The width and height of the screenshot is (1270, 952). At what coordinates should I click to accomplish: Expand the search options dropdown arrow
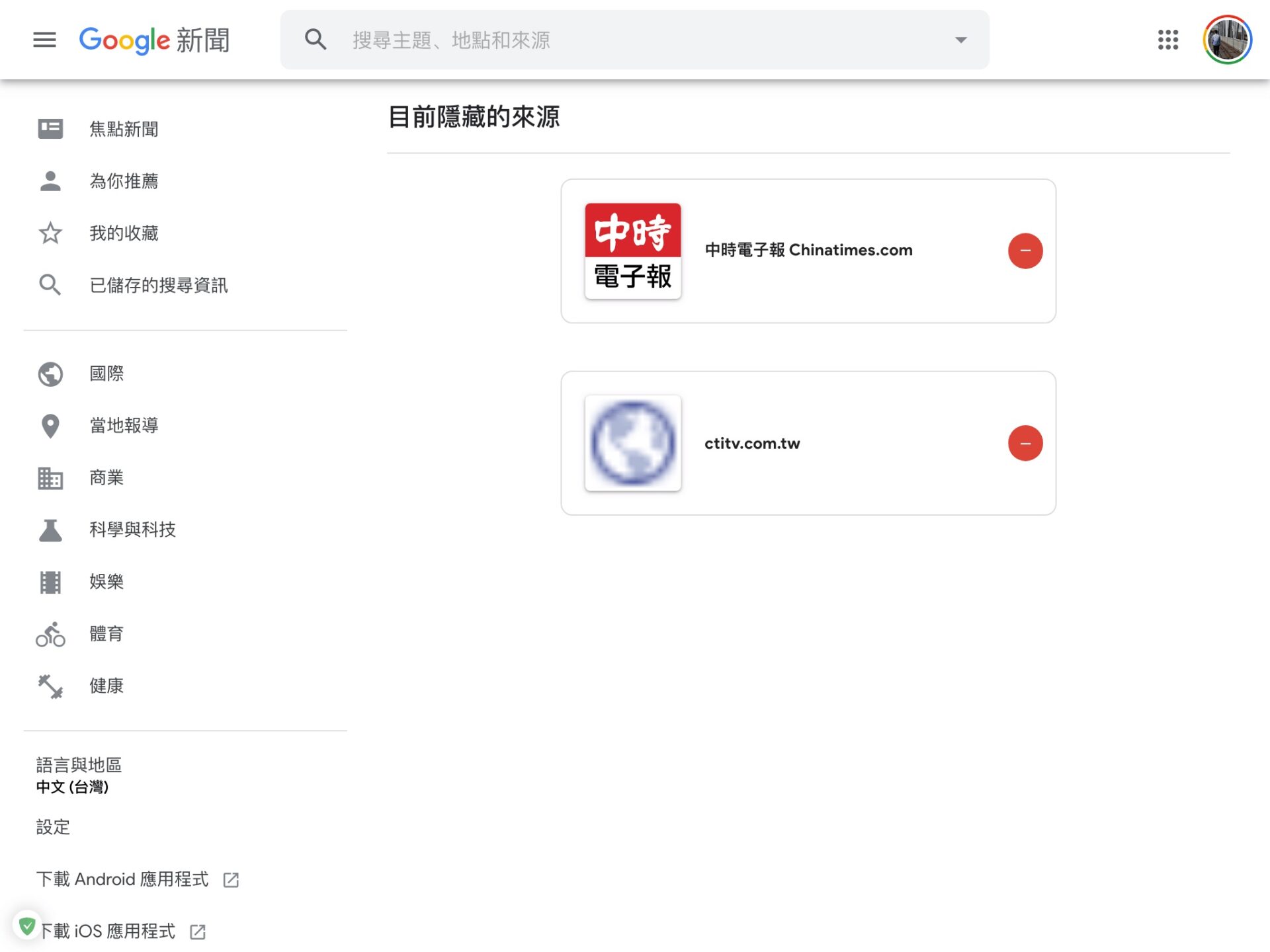(961, 40)
